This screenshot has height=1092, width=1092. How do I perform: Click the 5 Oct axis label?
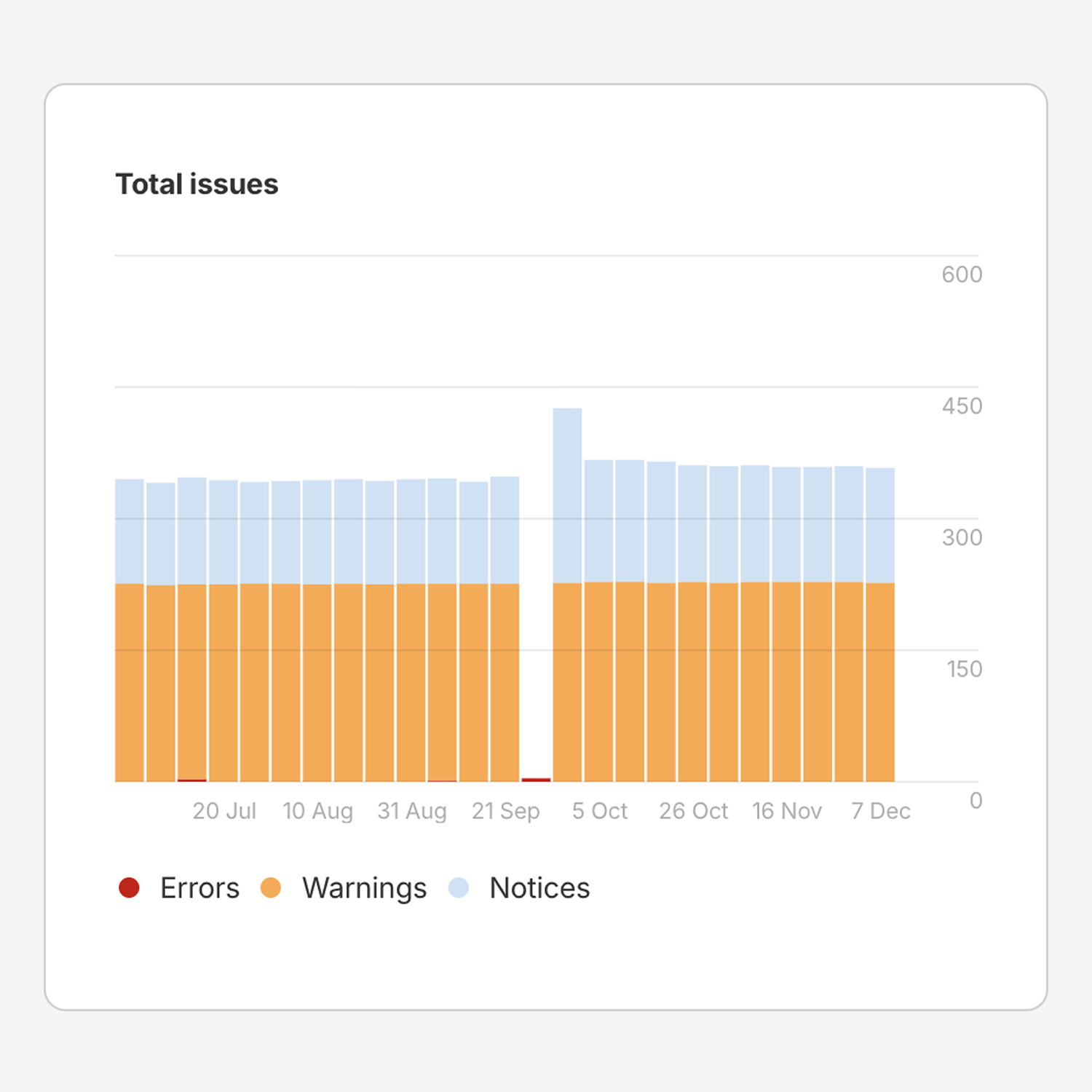[x=600, y=810]
